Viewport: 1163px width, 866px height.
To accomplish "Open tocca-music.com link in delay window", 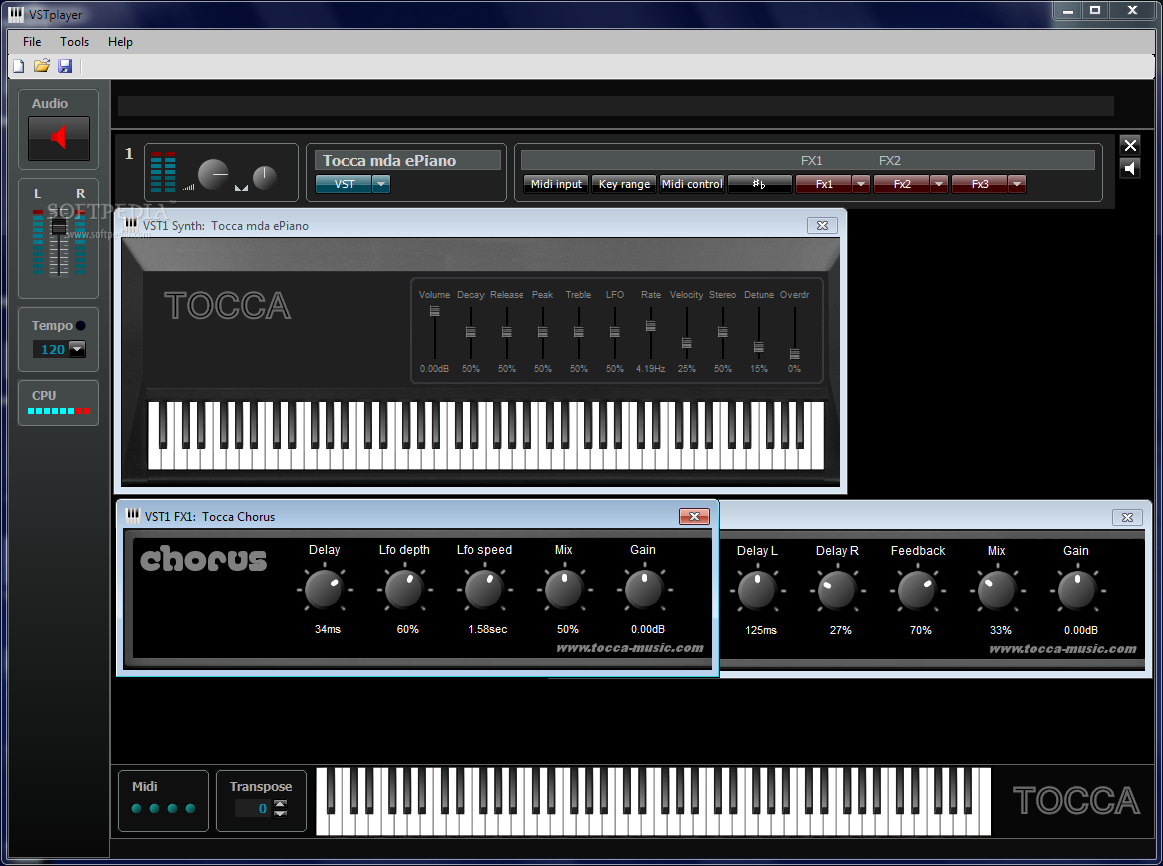I will pyautogui.click(x=1063, y=649).
